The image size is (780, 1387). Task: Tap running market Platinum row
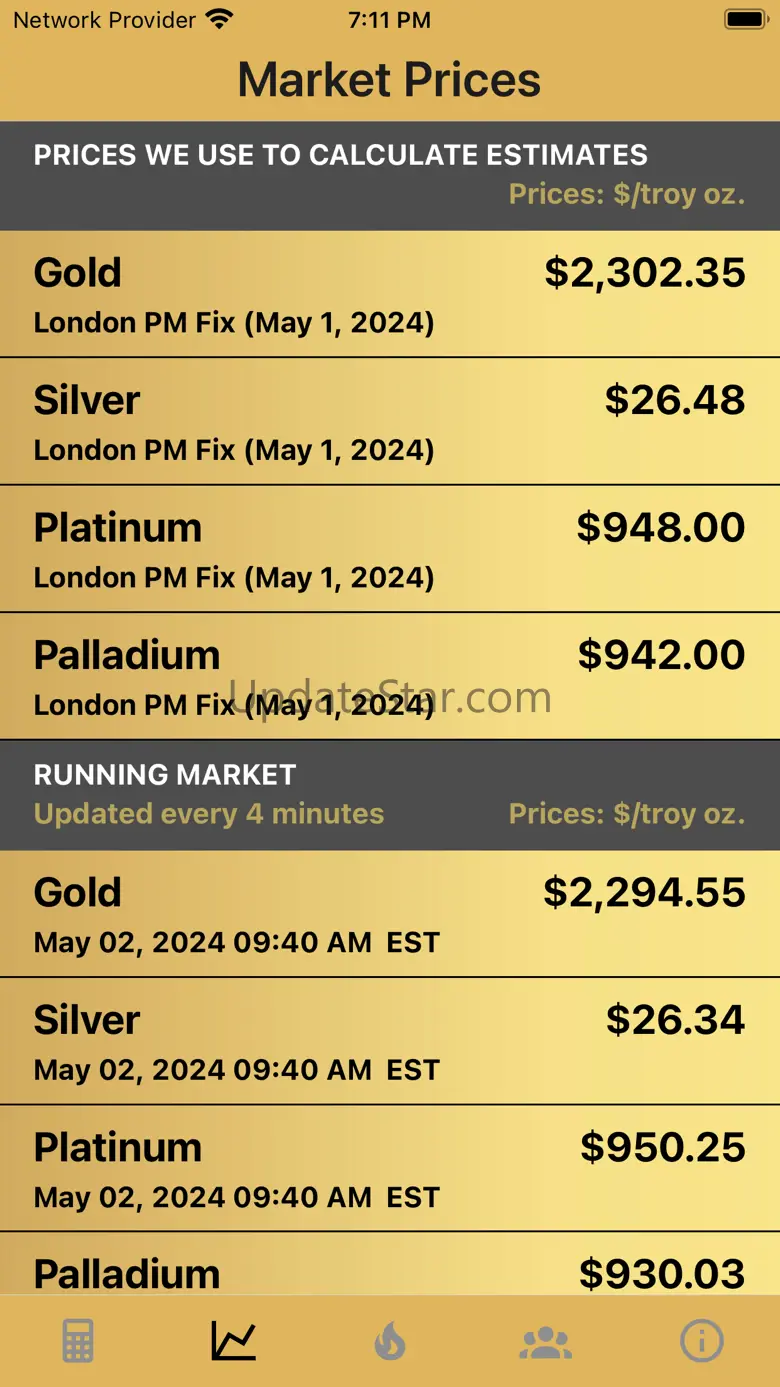[x=390, y=1168]
